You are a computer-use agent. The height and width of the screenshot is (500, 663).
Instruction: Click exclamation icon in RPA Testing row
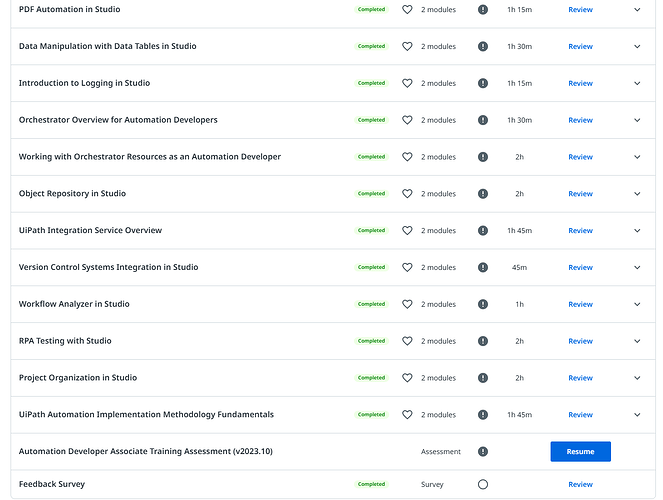pos(482,341)
